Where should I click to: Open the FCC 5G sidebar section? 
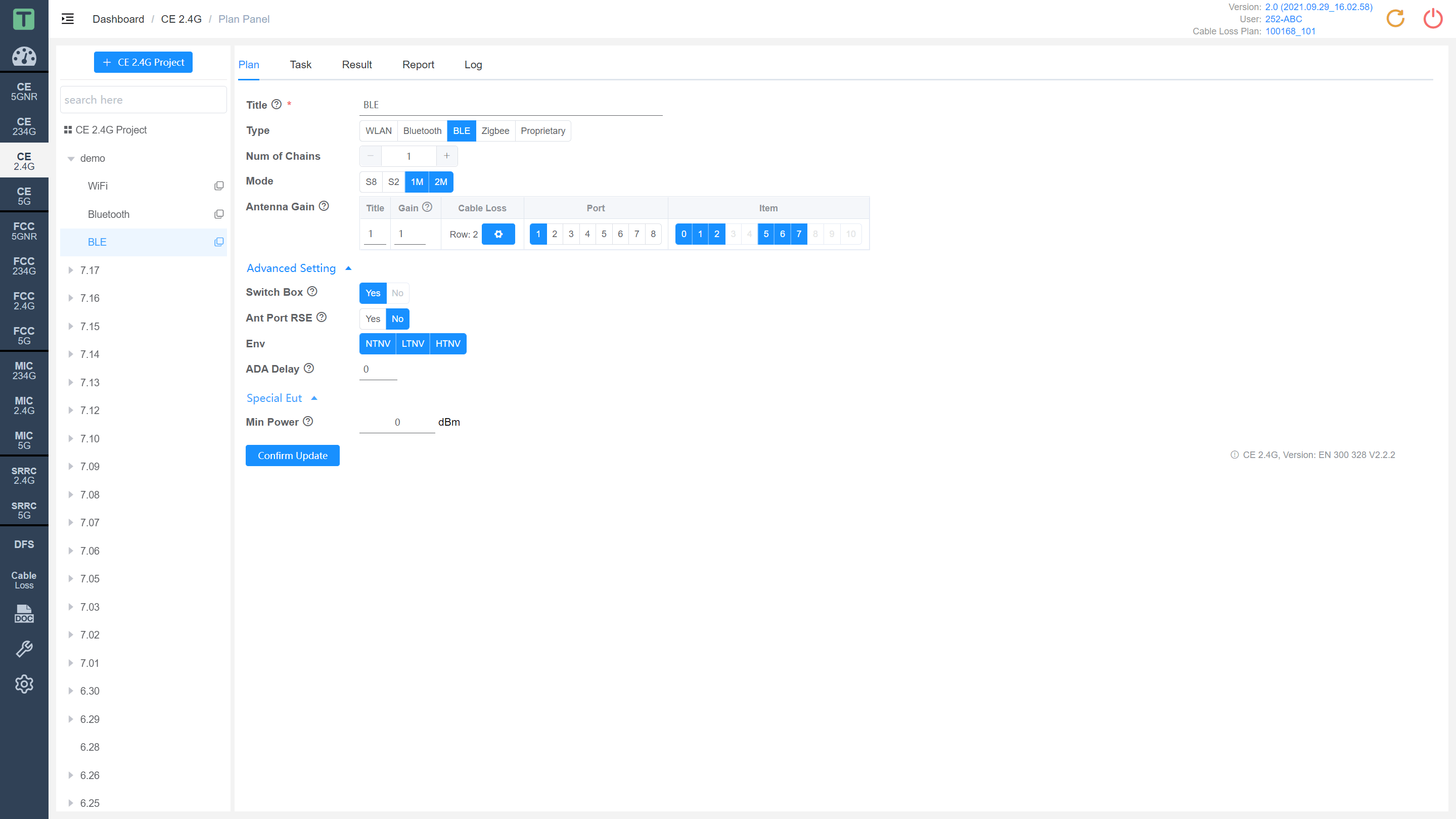click(24, 335)
